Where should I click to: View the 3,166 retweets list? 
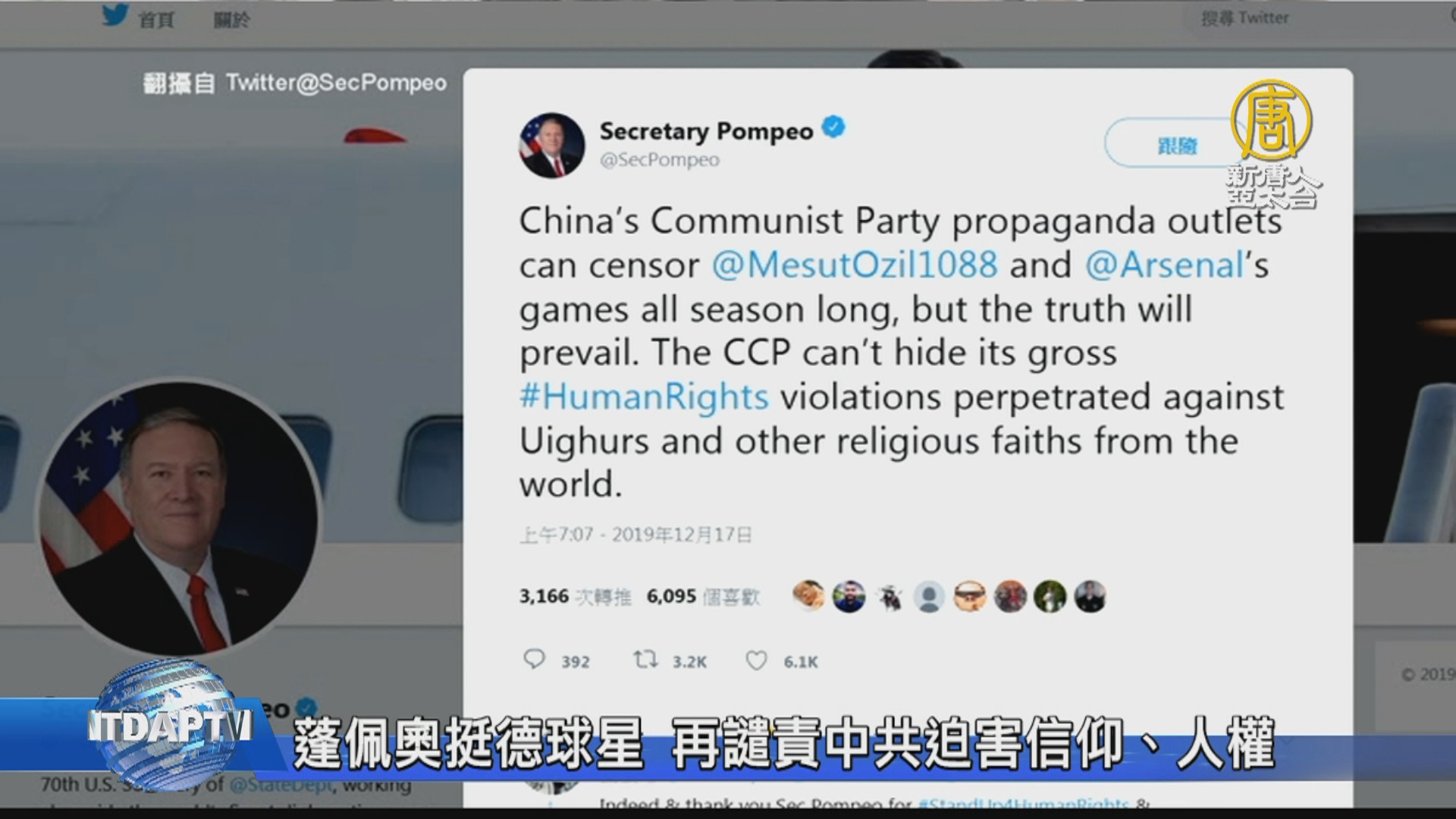pyautogui.click(x=575, y=597)
